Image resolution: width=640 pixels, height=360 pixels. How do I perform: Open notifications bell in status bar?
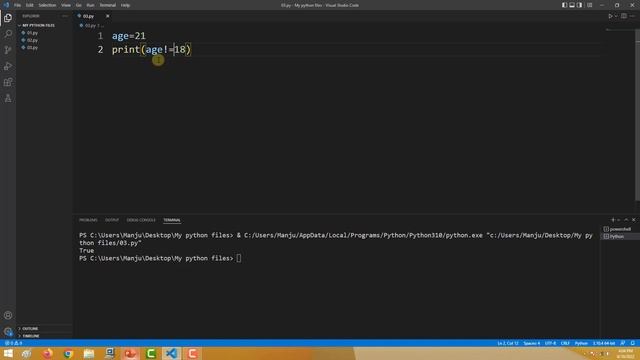633,343
